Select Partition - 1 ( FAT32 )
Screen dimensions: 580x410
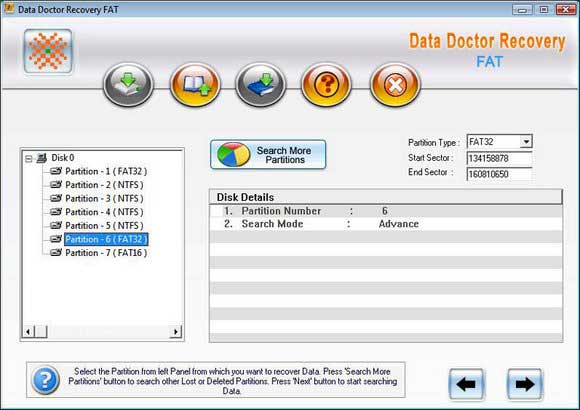tap(106, 171)
